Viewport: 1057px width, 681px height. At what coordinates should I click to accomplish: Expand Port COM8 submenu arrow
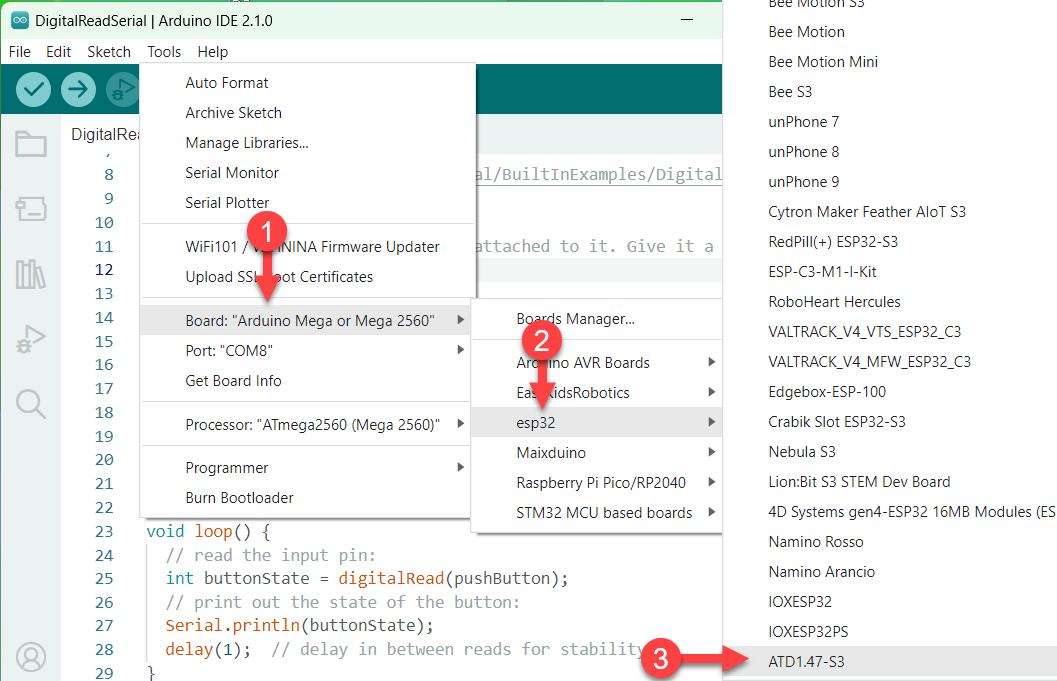pyautogui.click(x=460, y=350)
